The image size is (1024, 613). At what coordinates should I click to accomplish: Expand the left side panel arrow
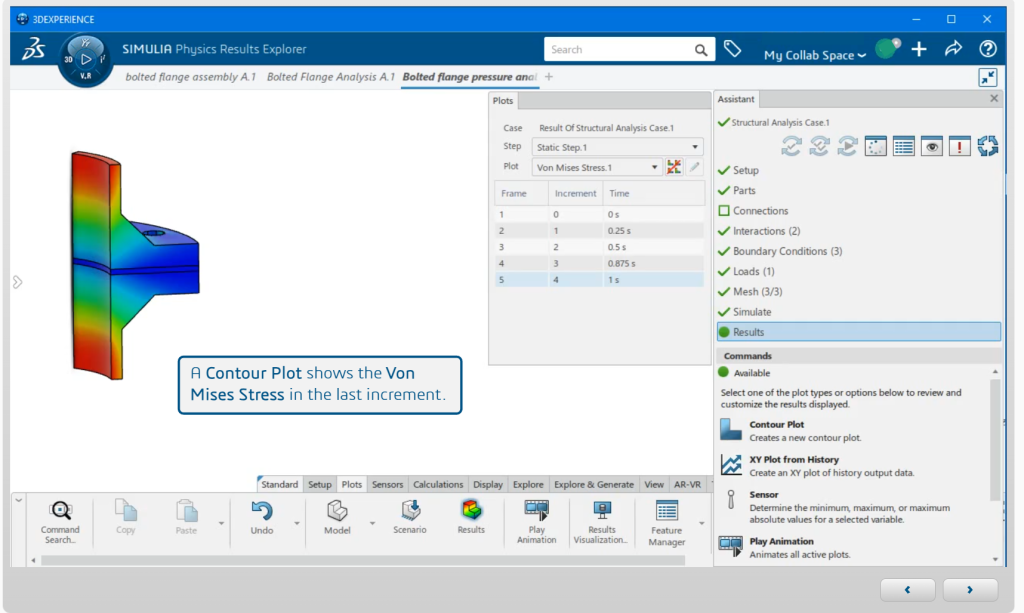[18, 282]
